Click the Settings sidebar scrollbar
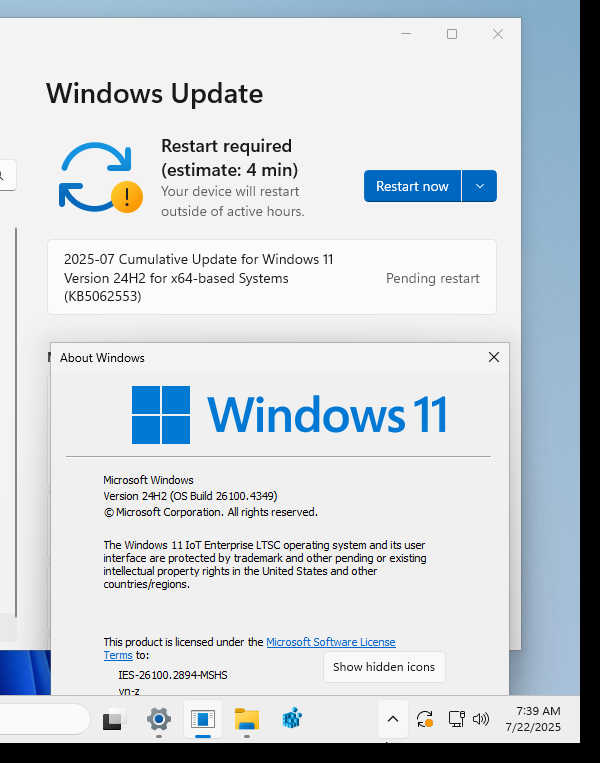Image resolution: width=600 pixels, height=763 pixels. 16,422
